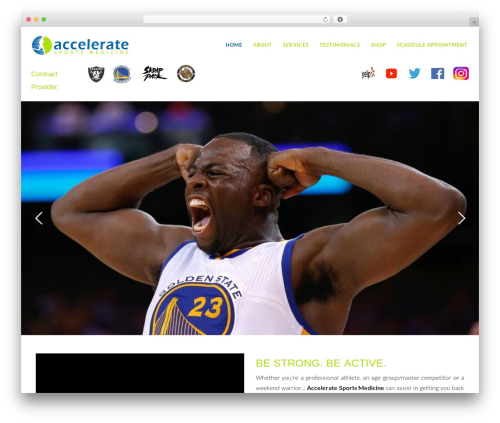This screenshot has width=500, height=423.
Task: Click the black handwritten script logo
Action: point(154,74)
